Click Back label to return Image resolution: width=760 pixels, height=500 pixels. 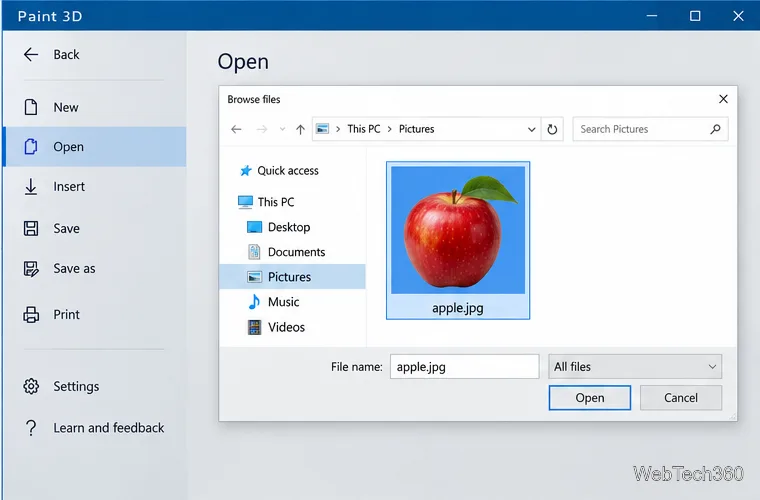[x=66, y=54]
